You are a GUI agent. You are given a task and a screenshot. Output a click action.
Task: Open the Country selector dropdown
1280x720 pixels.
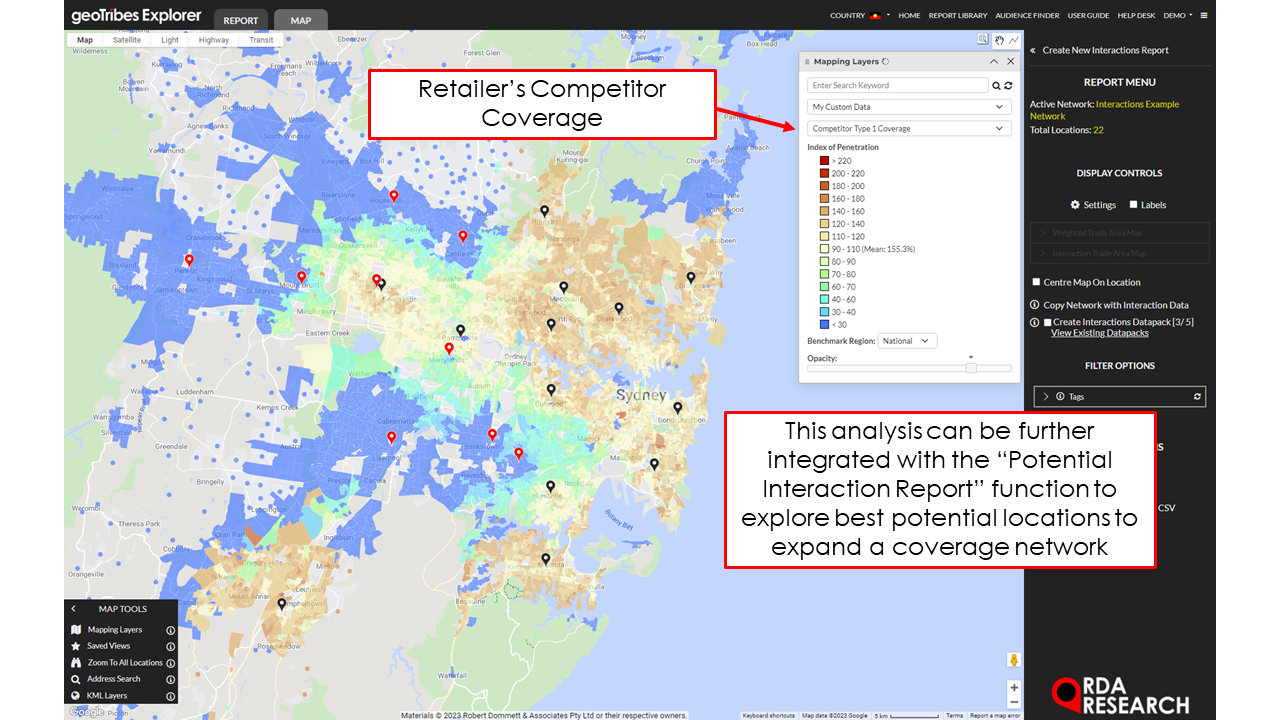click(858, 16)
